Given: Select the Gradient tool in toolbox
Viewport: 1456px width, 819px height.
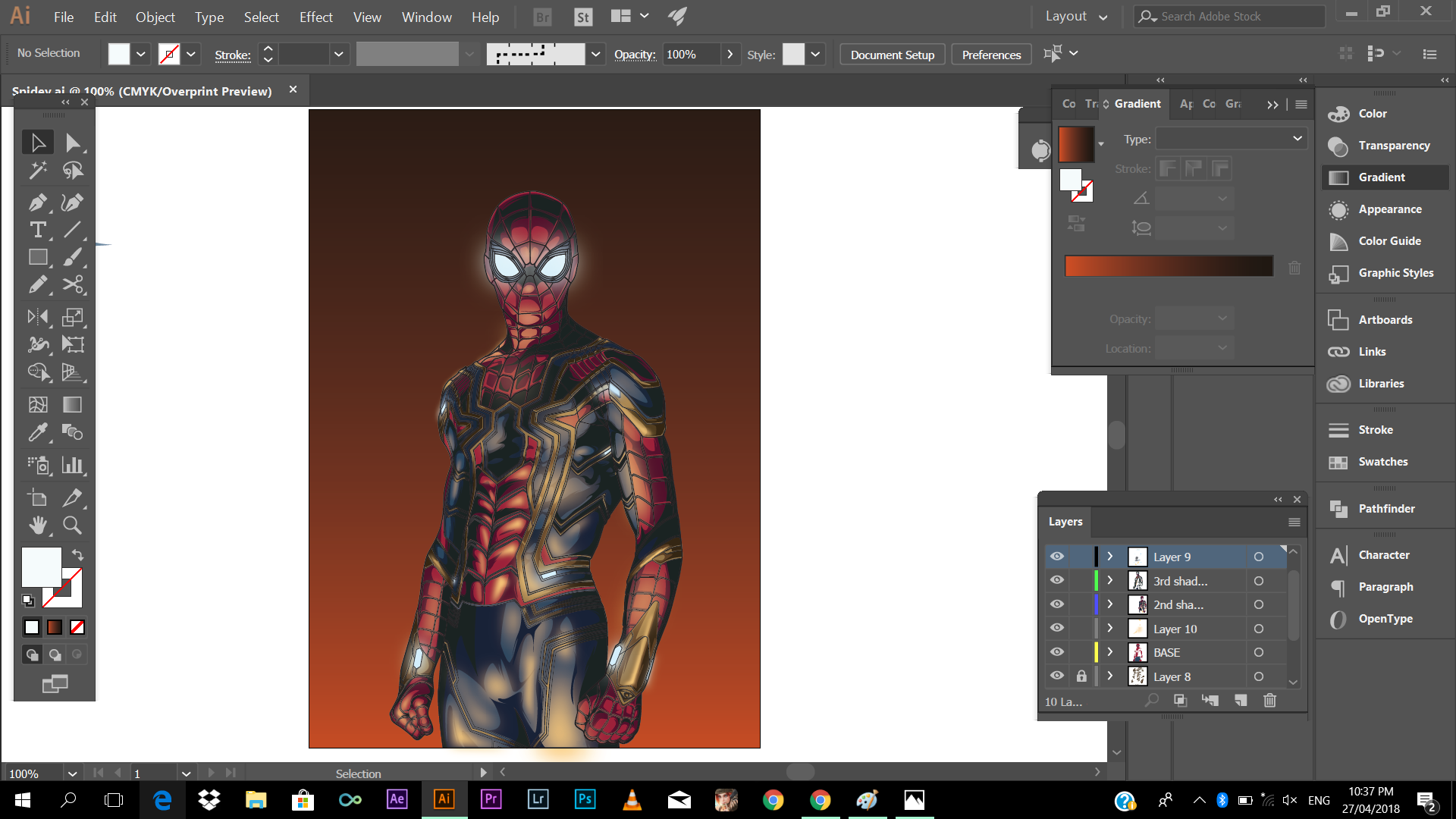Looking at the screenshot, I should point(73,404).
